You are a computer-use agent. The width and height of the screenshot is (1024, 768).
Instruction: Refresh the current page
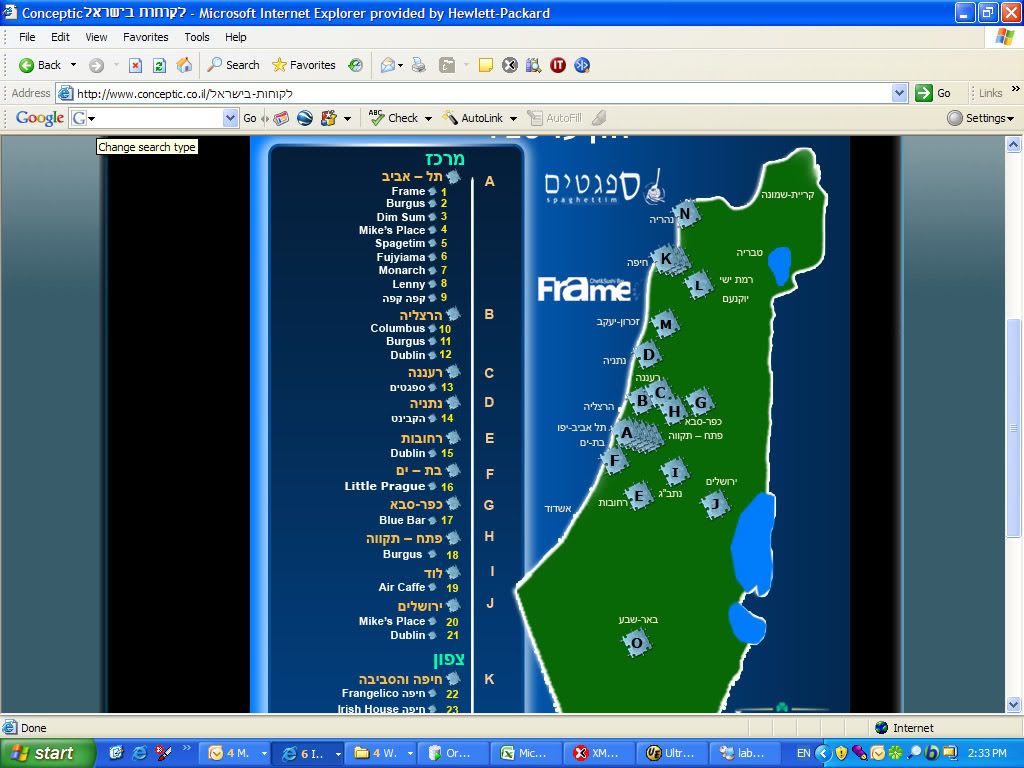[x=159, y=65]
